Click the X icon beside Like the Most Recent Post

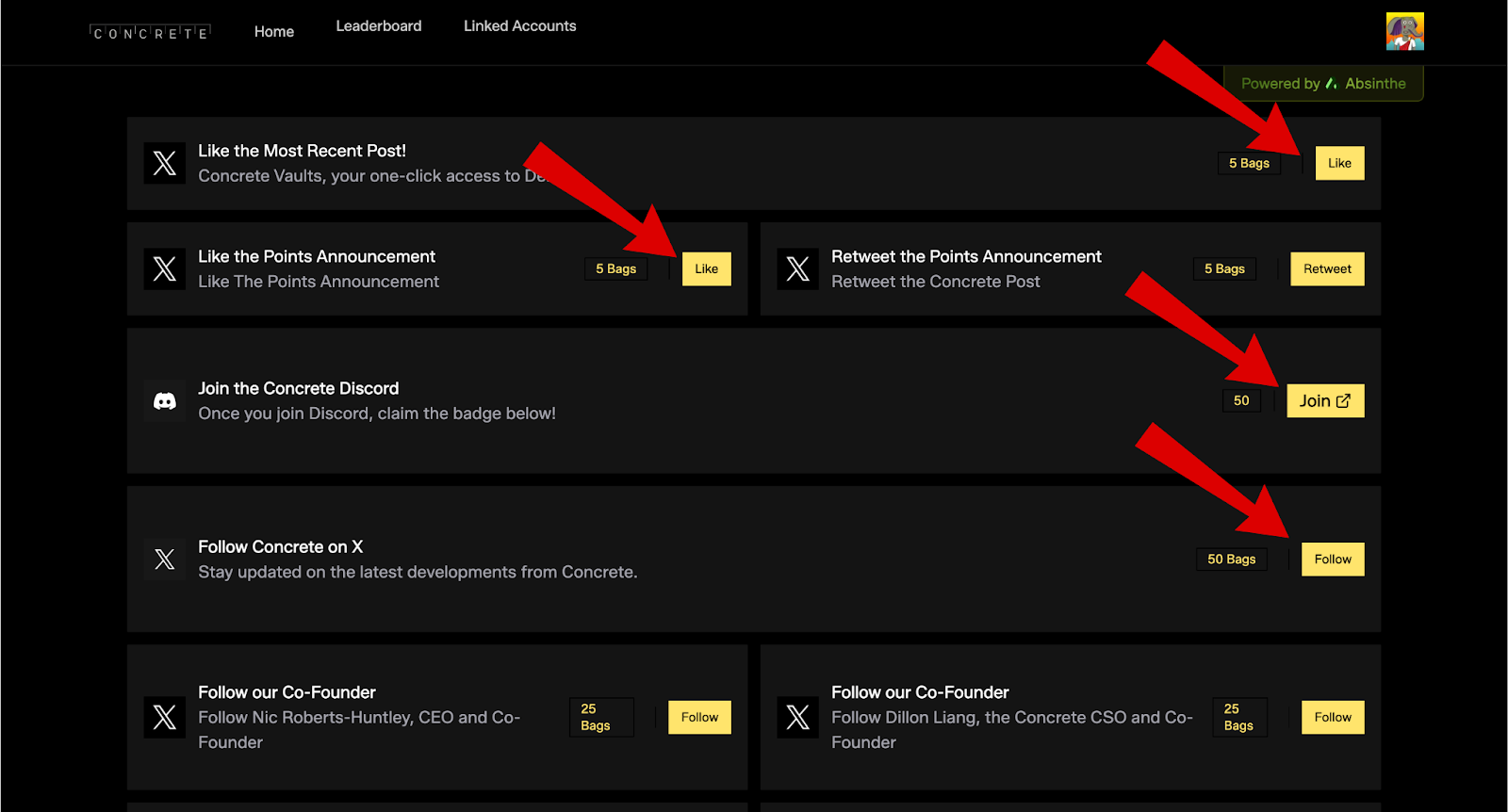tap(165, 163)
